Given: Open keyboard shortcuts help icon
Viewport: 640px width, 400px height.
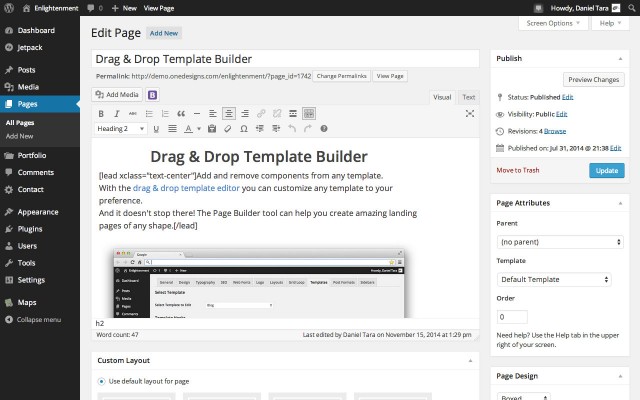Looking at the screenshot, I should [x=324, y=129].
